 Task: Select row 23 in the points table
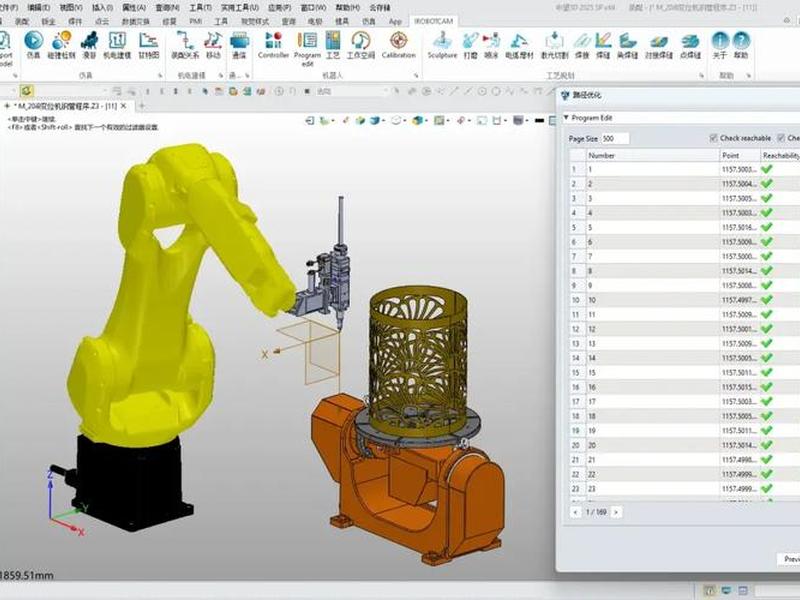[685, 489]
